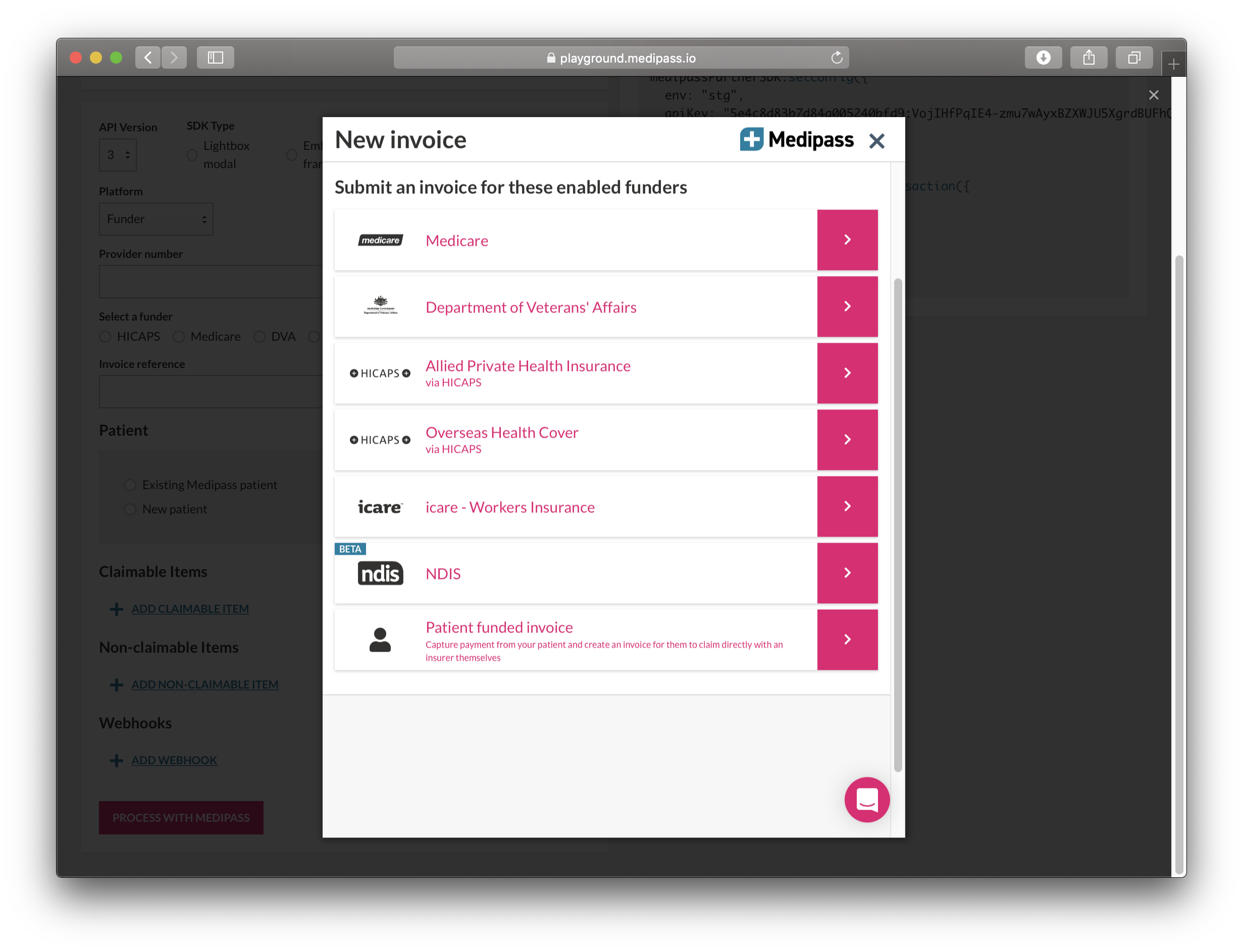Reload the page via refresh icon
Screen dimensions: 1243x952
[x=837, y=57]
